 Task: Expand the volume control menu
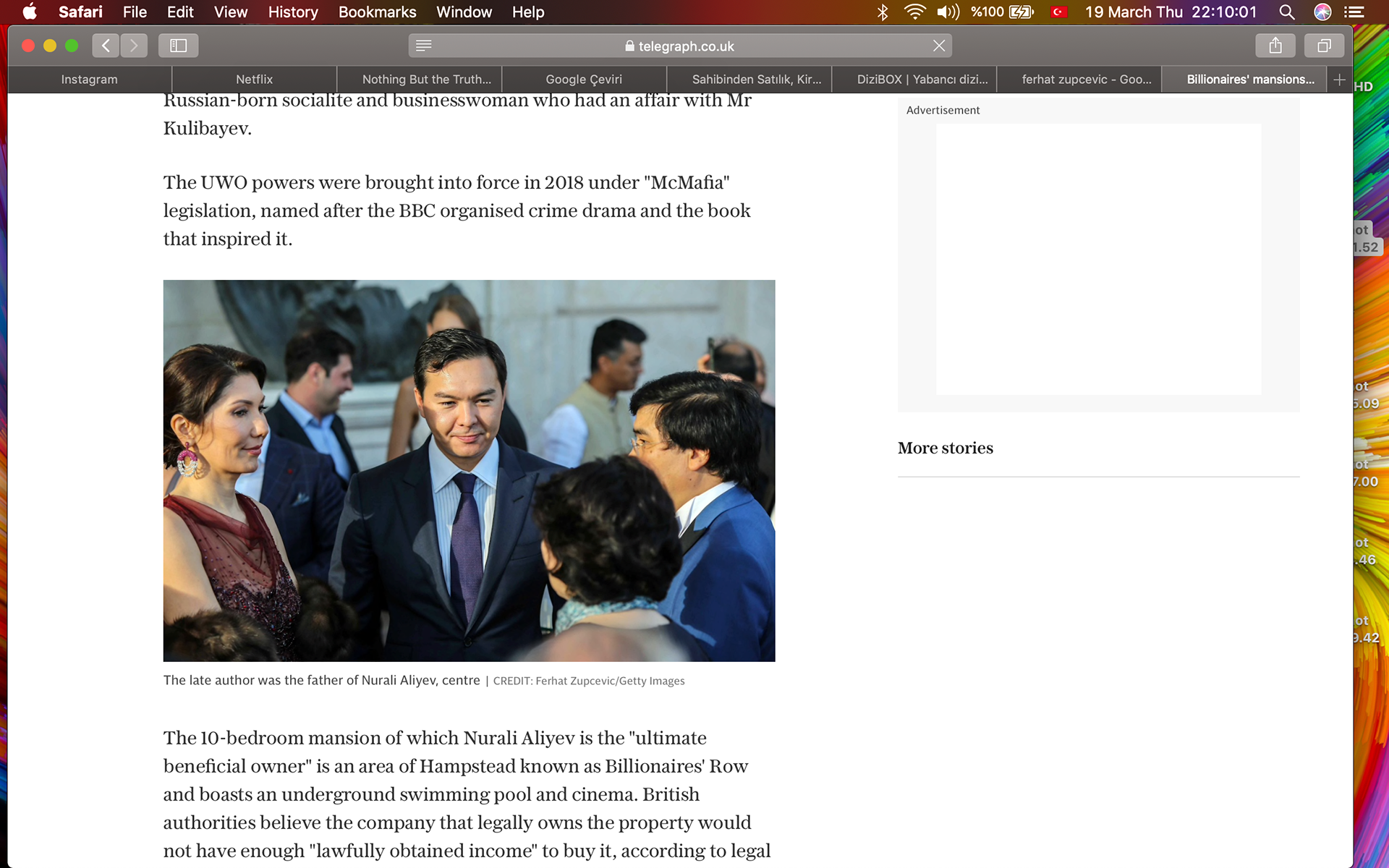[x=948, y=12]
